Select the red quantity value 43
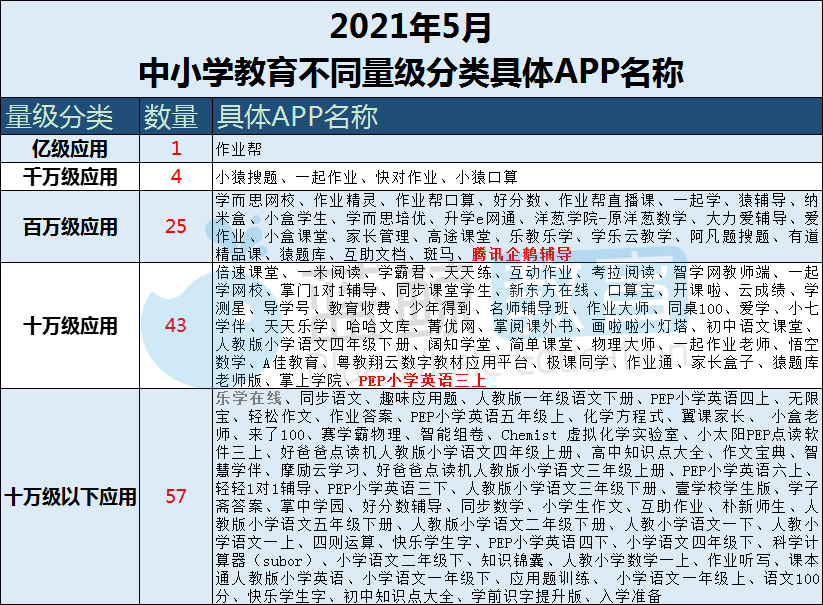 pyautogui.click(x=176, y=326)
